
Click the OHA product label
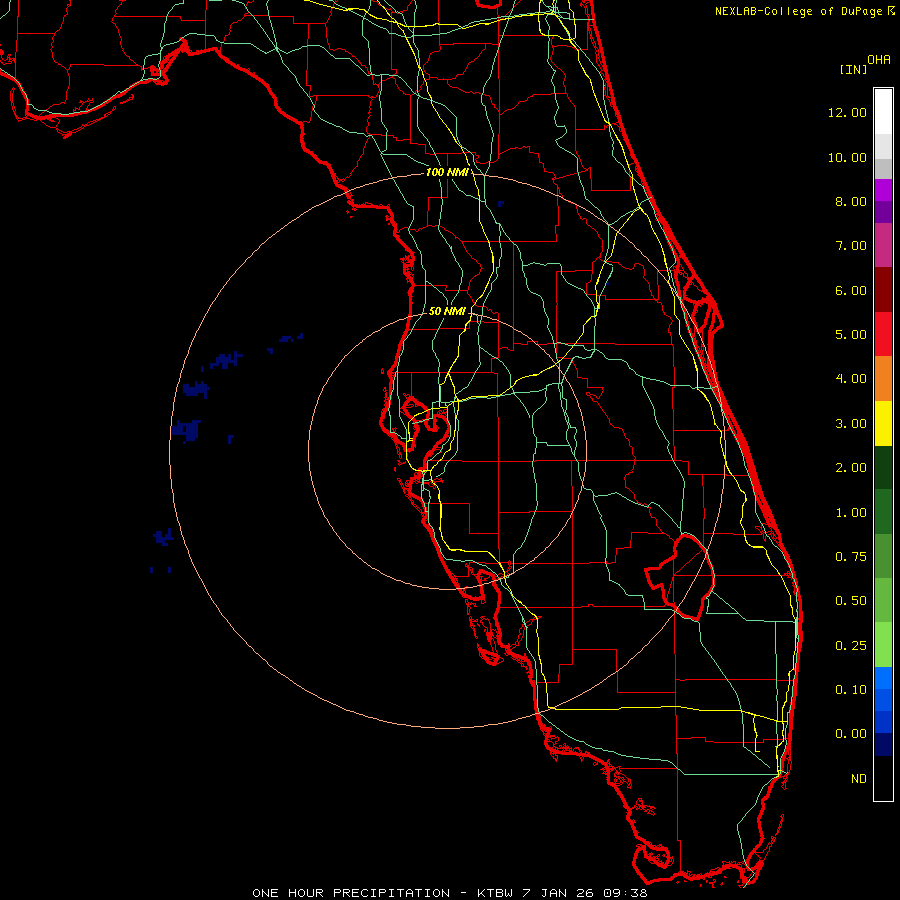click(879, 60)
